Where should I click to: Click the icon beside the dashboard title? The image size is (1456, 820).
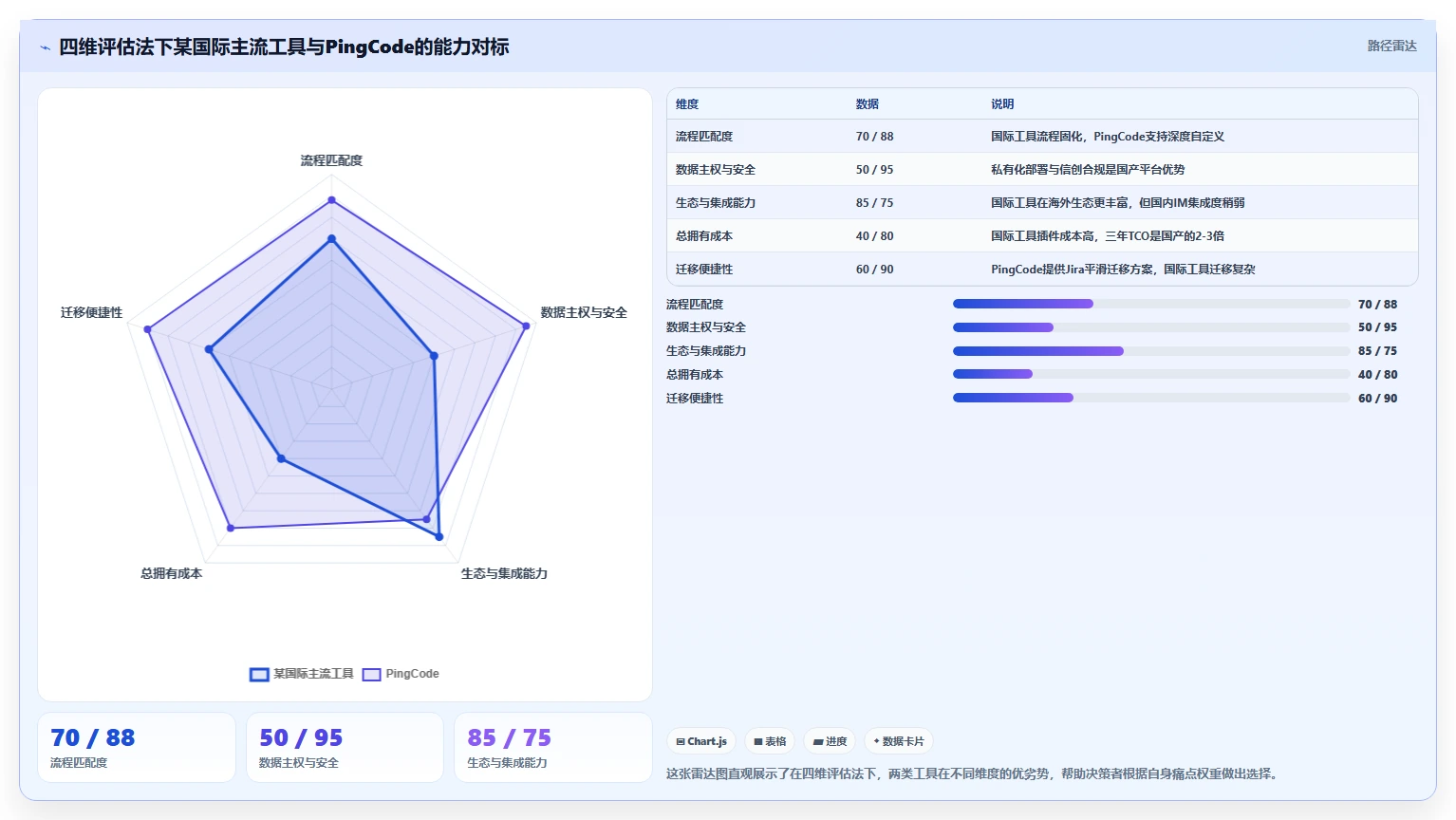tap(45, 47)
